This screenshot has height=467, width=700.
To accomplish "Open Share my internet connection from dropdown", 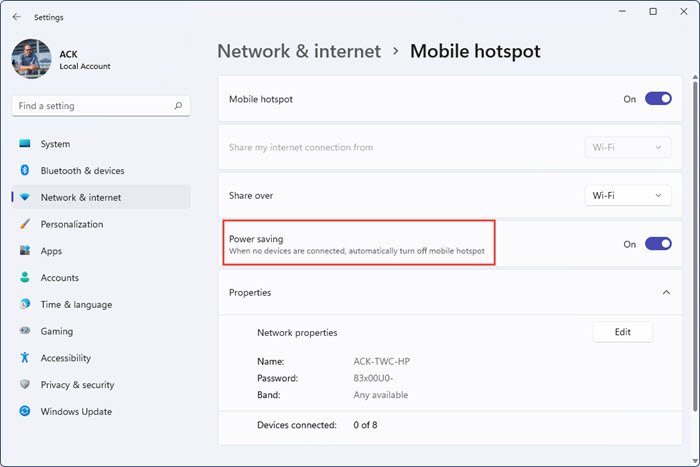I will point(628,147).
